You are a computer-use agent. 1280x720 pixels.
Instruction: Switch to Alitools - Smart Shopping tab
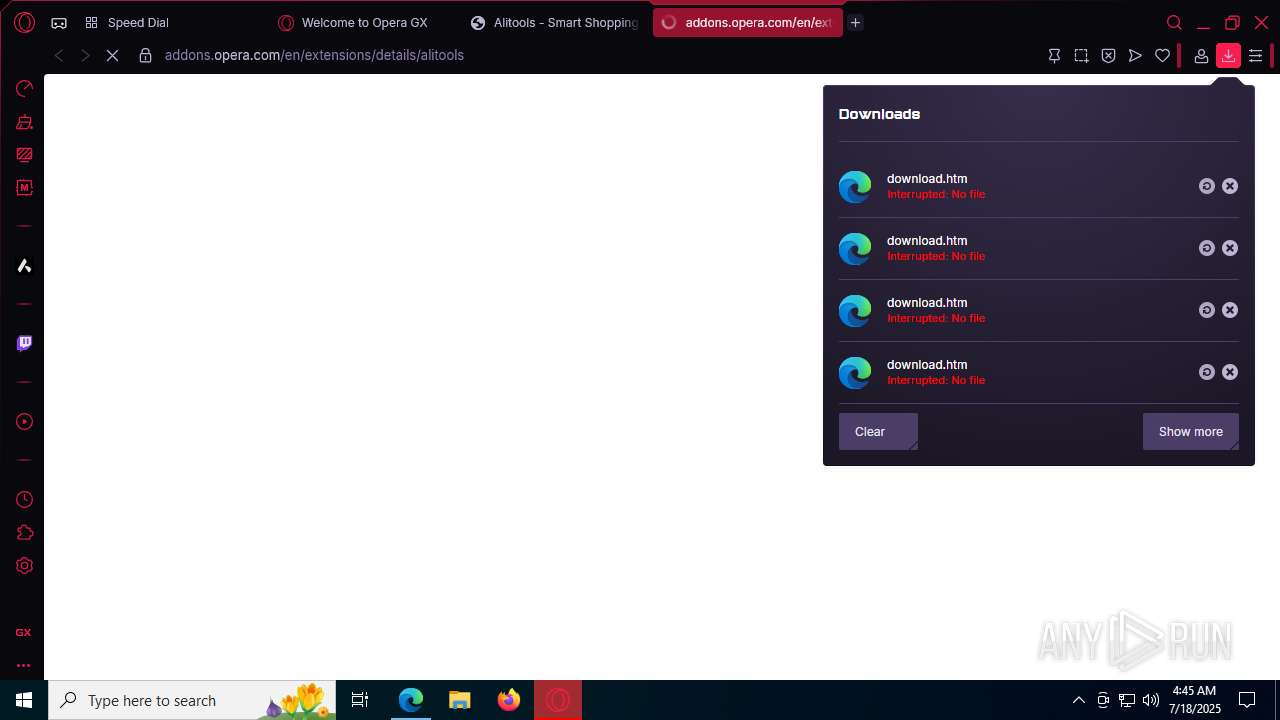click(x=555, y=23)
